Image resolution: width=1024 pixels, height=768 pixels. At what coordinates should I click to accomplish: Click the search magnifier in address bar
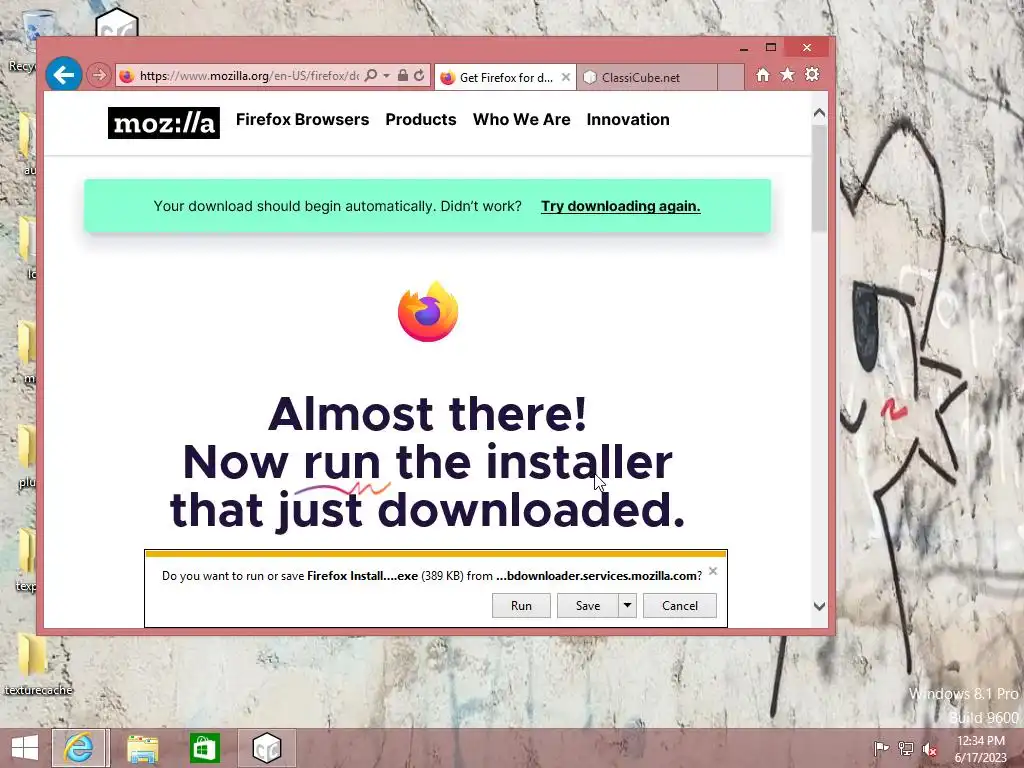point(370,76)
